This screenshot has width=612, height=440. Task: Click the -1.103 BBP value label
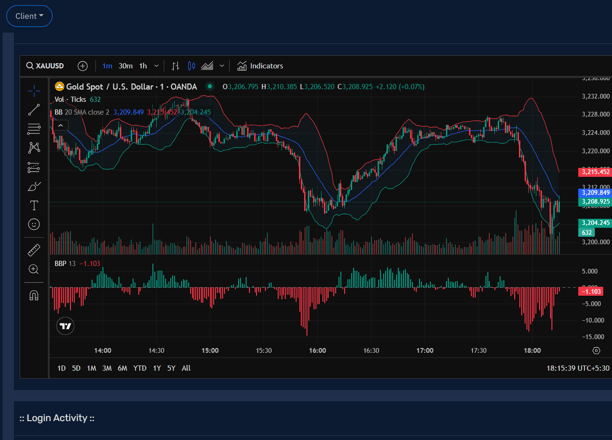[x=591, y=291]
